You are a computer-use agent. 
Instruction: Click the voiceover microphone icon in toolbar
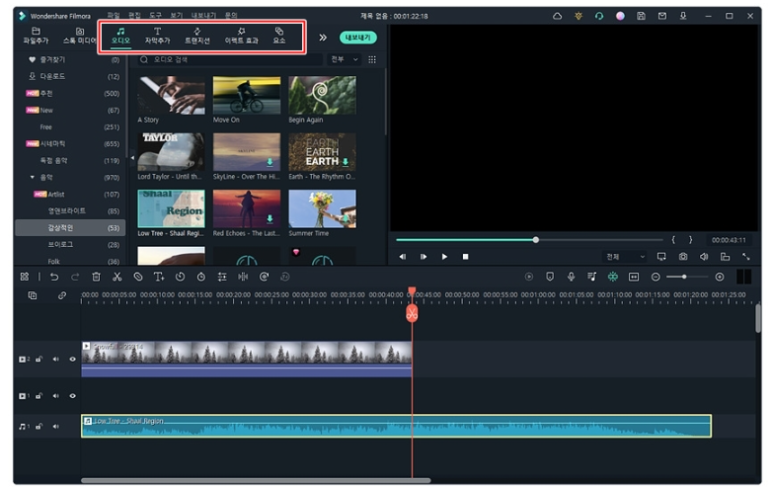[x=571, y=277]
